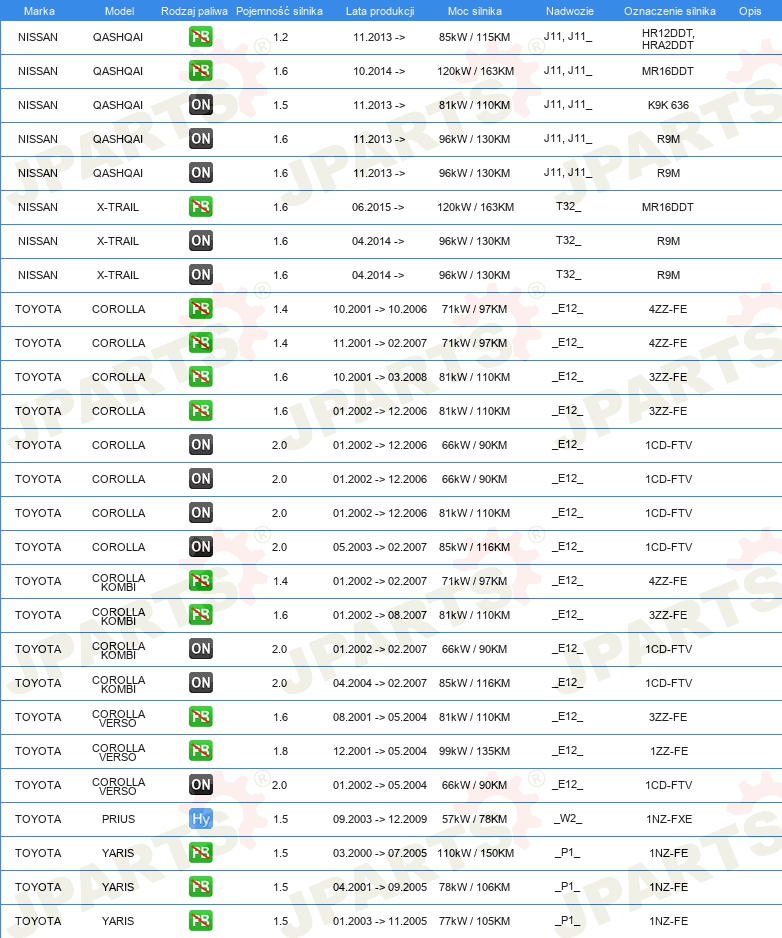Click the PRIUS model cell
Image resolution: width=782 pixels, height=938 pixels.
pyautogui.click(x=118, y=819)
